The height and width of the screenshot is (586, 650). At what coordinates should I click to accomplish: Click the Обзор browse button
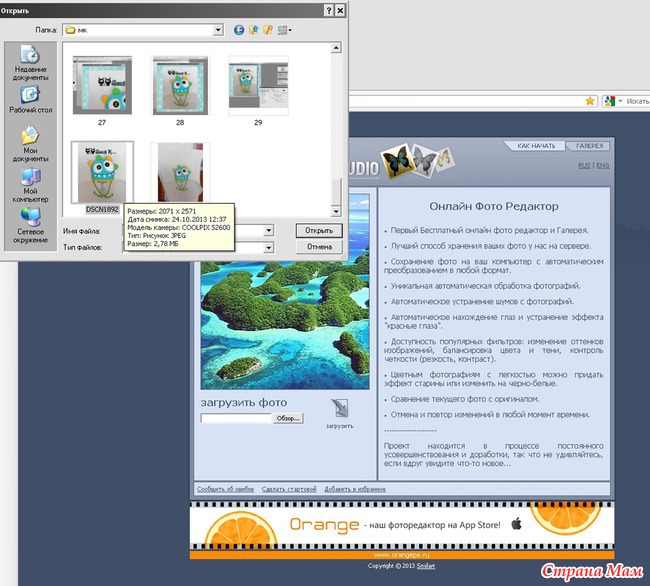(x=288, y=418)
